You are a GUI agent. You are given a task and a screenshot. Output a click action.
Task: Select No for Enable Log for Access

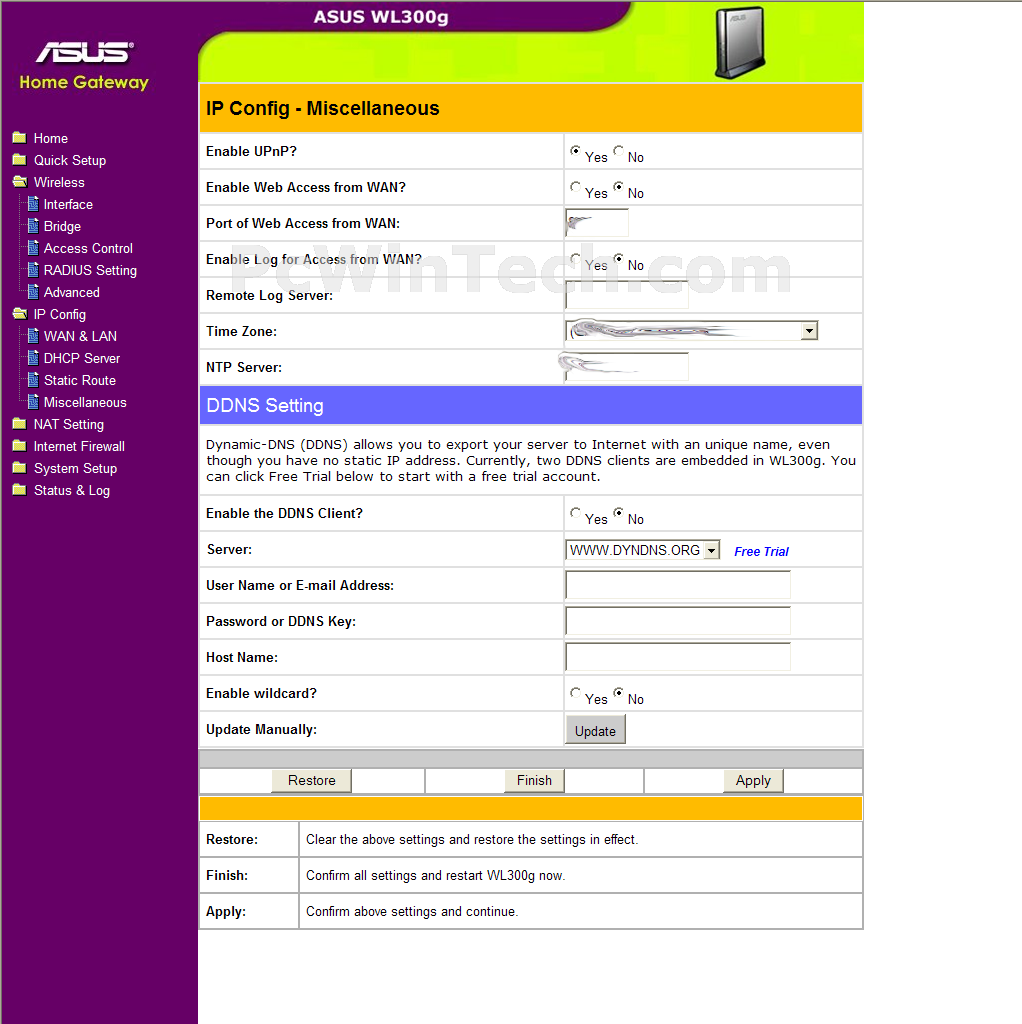tap(618, 259)
